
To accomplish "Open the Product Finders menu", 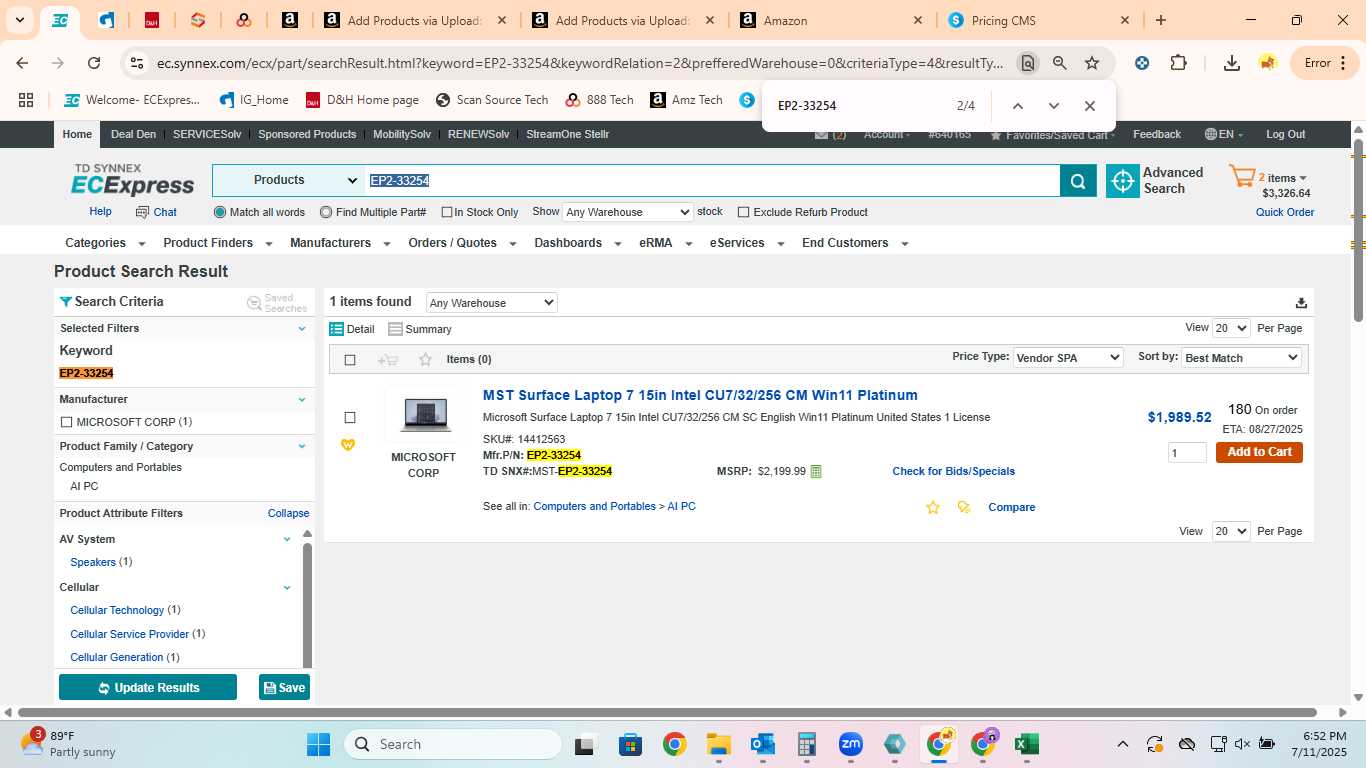I will (218, 243).
